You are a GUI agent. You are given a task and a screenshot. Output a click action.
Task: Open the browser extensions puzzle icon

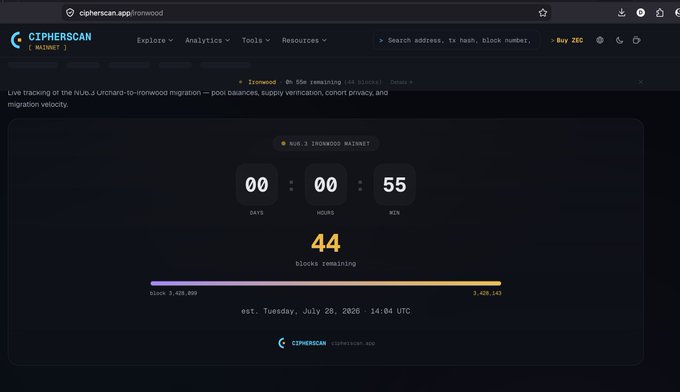[660, 13]
